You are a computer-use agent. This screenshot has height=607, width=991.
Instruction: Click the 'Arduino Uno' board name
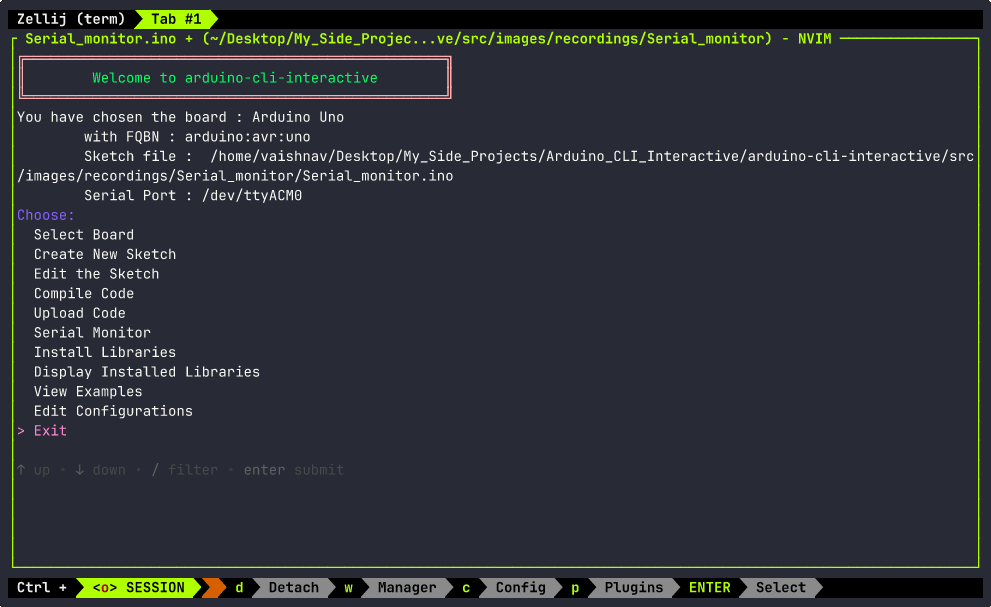(298, 117)
